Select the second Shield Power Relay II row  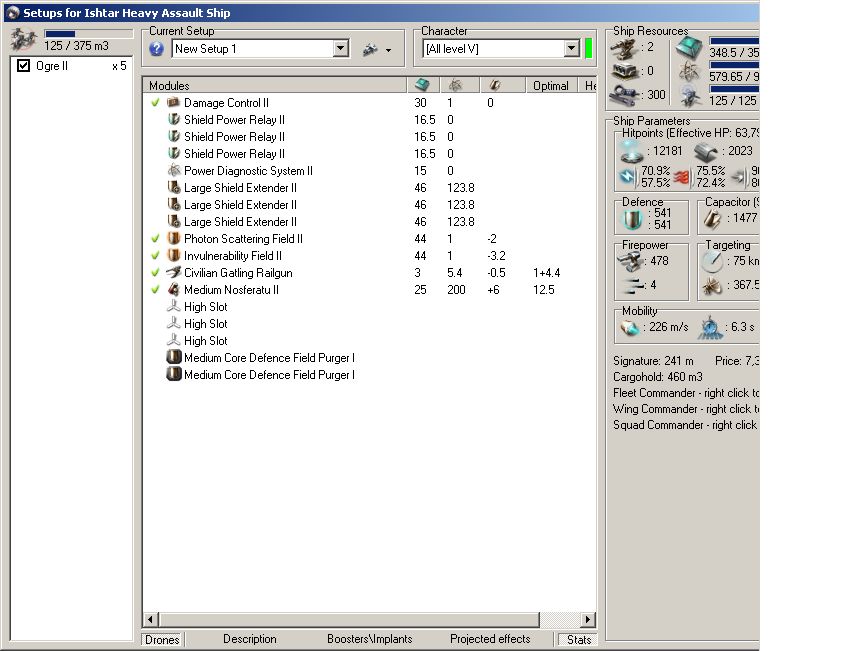370,136
